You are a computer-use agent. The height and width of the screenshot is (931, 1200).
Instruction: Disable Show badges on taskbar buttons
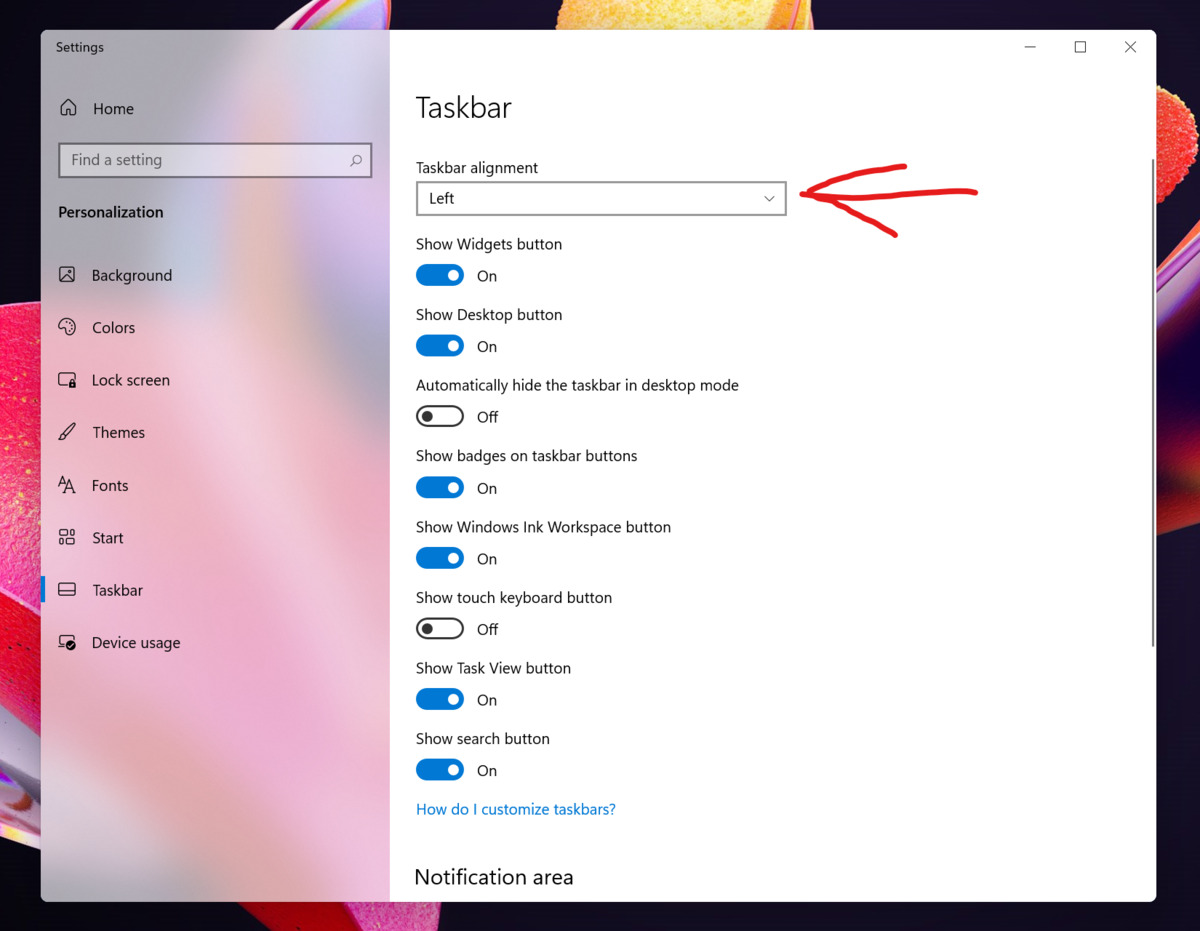(440, 488)
